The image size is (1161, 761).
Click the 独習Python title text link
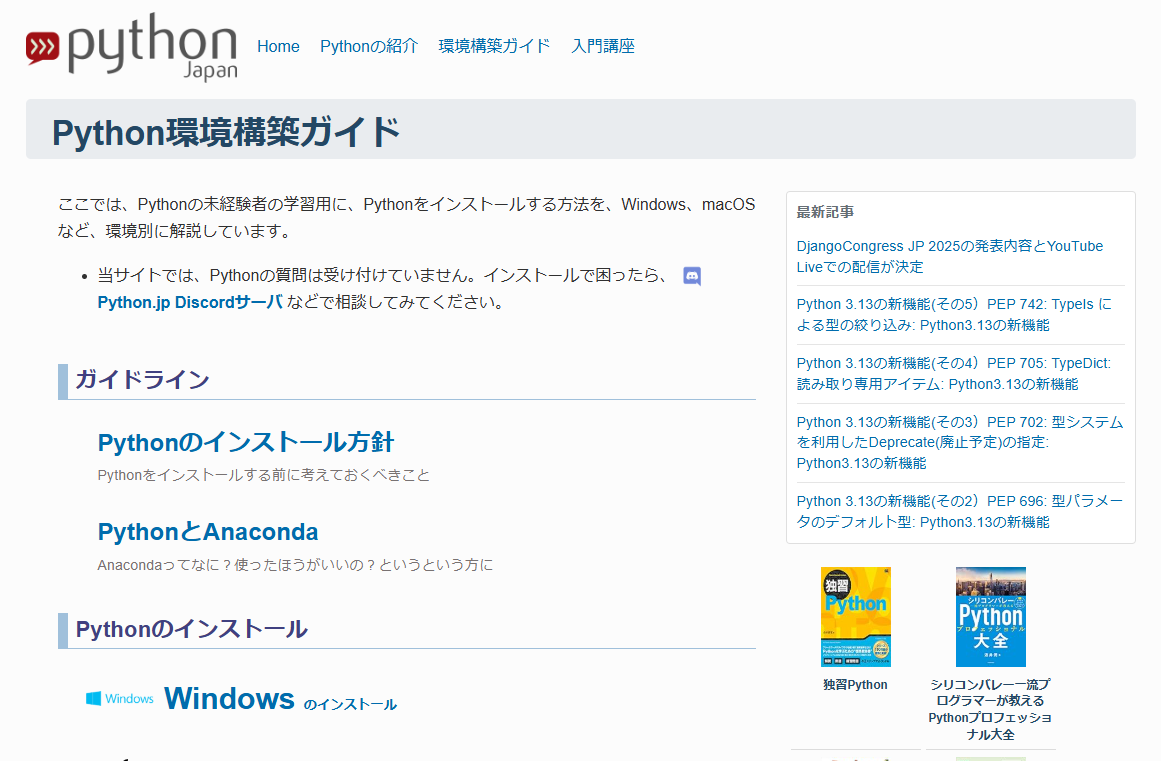(855, 685)
